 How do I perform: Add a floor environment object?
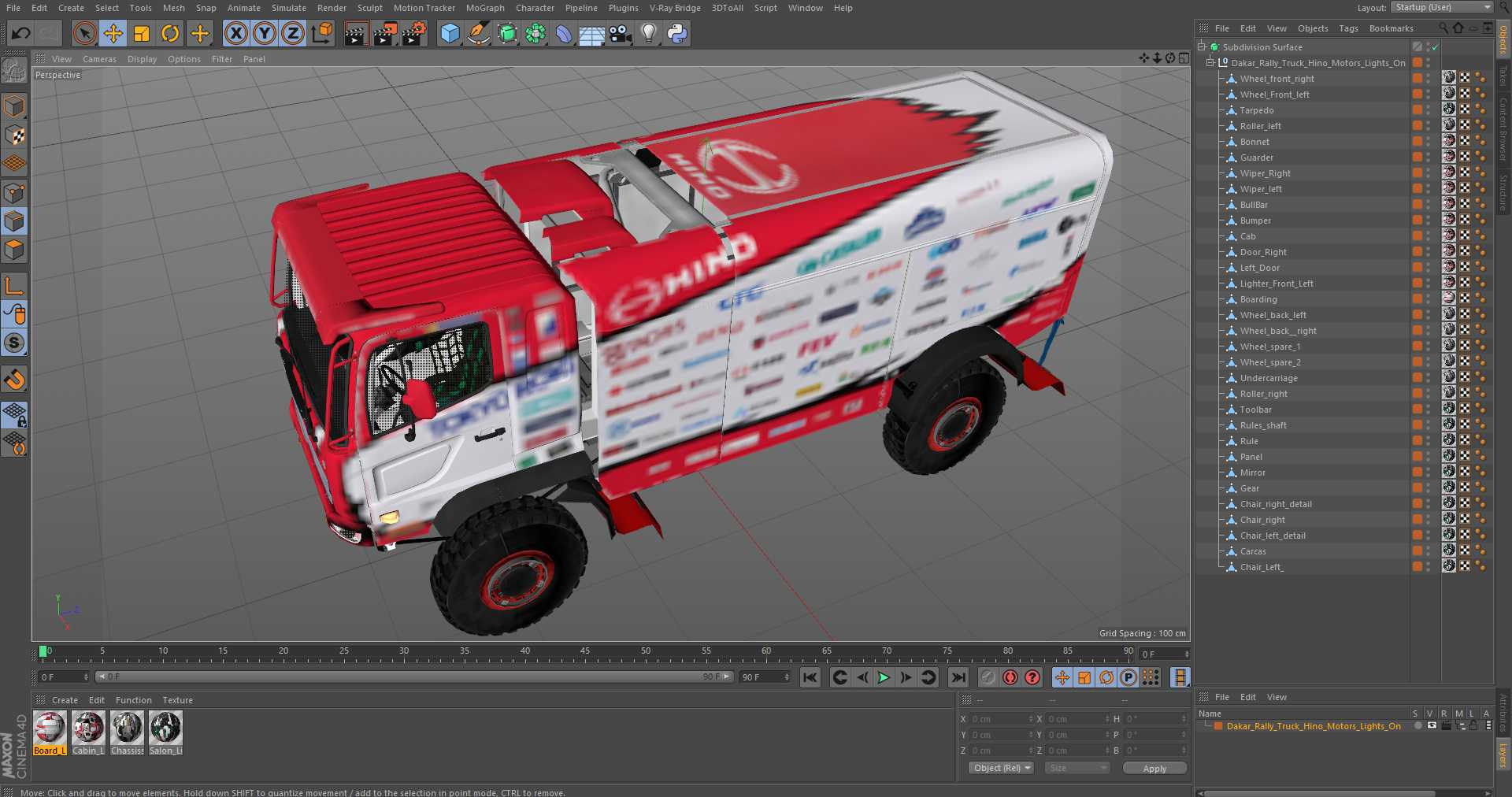coord(592,33)
